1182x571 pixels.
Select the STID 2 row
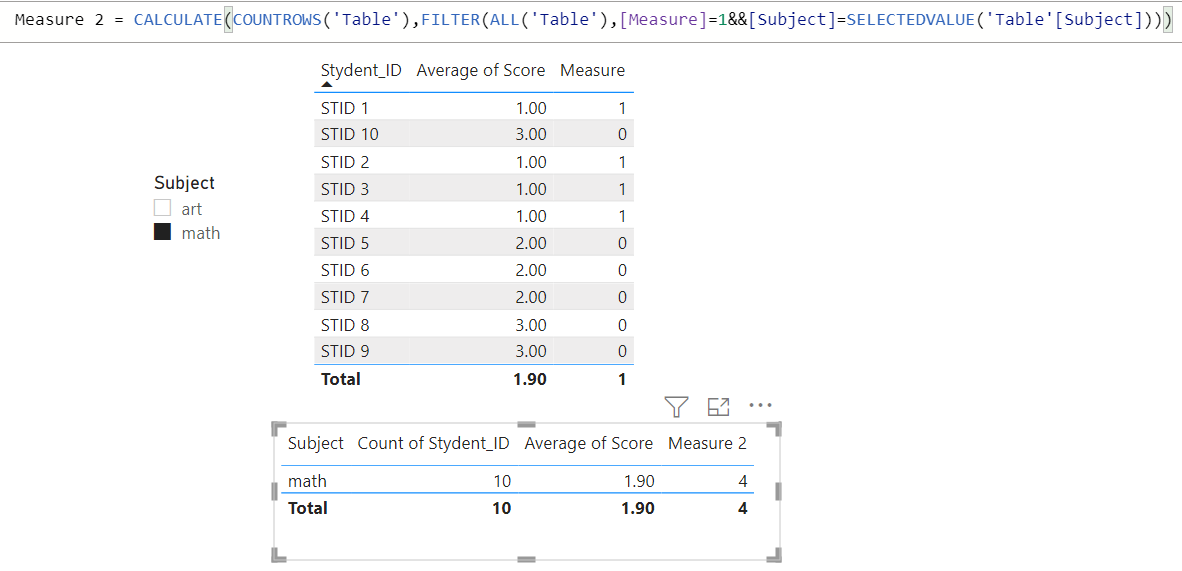tap(474, 162)
